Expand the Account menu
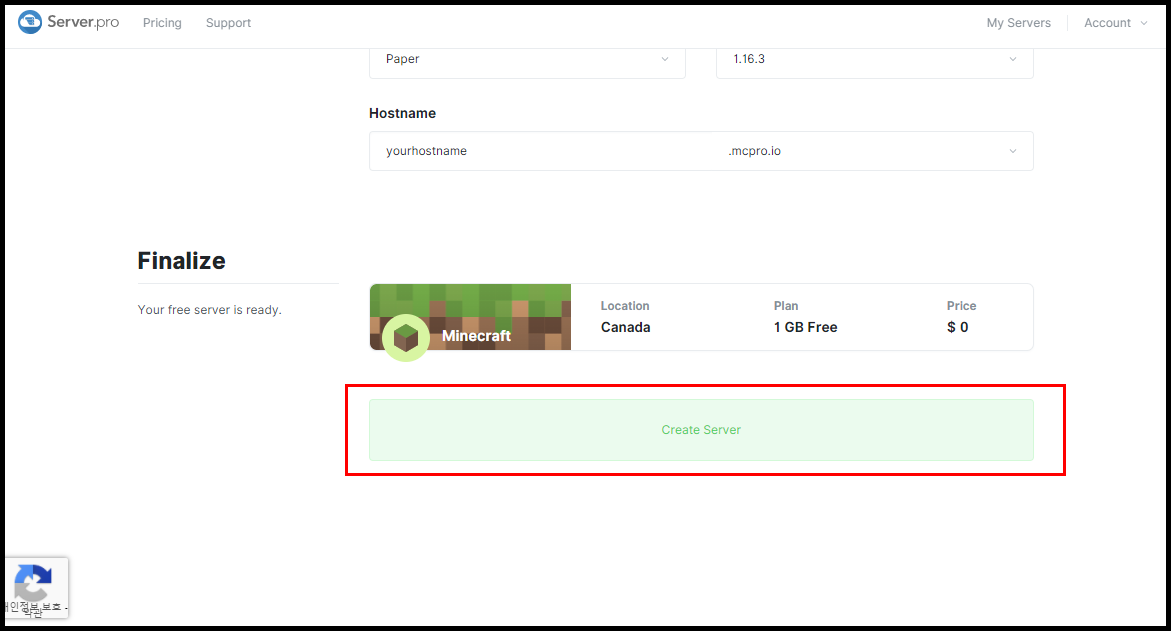This screenshot has width=1171, height=631. (1115, 23)
